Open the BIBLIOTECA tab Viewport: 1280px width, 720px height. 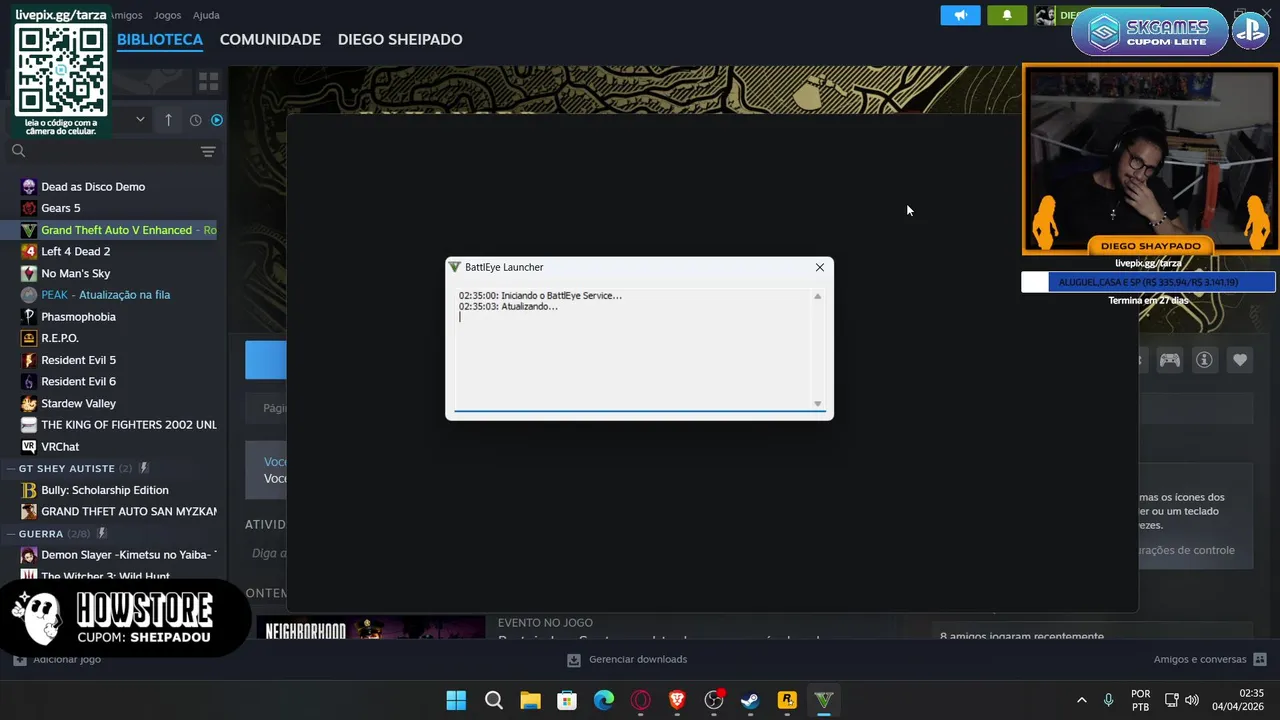click(x=160, y=39)
